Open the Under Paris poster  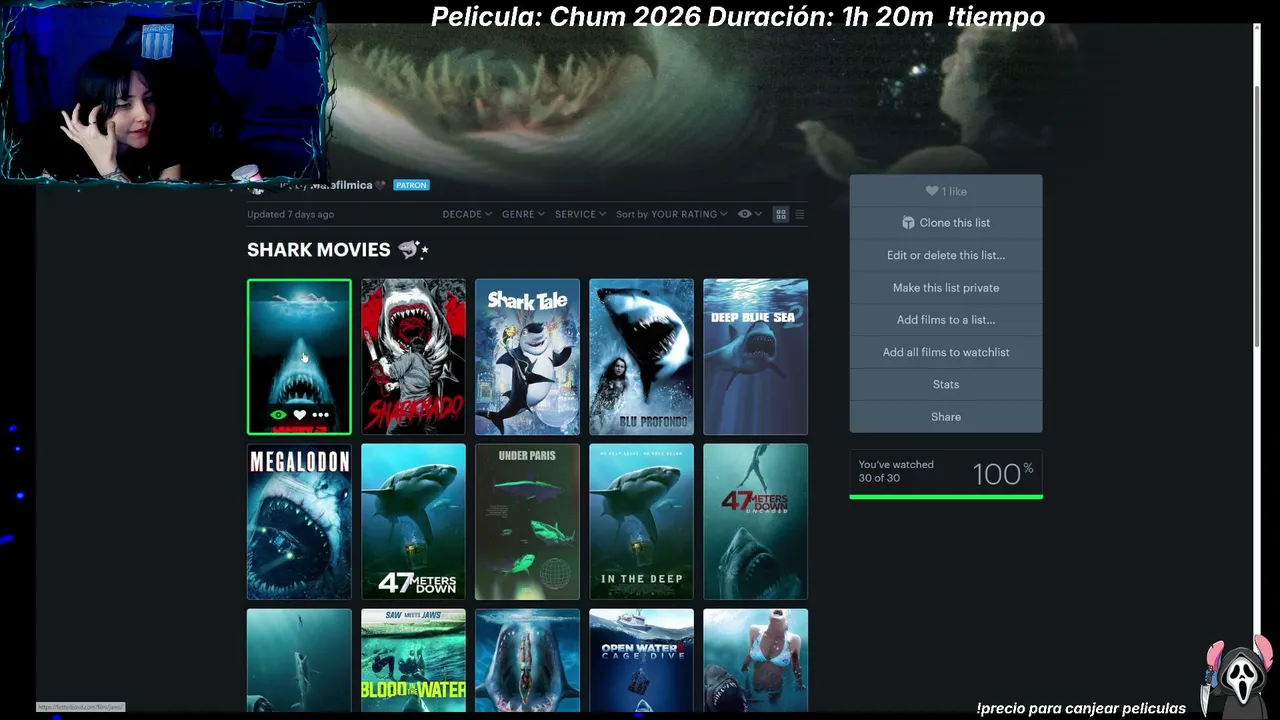click(527, 522)
